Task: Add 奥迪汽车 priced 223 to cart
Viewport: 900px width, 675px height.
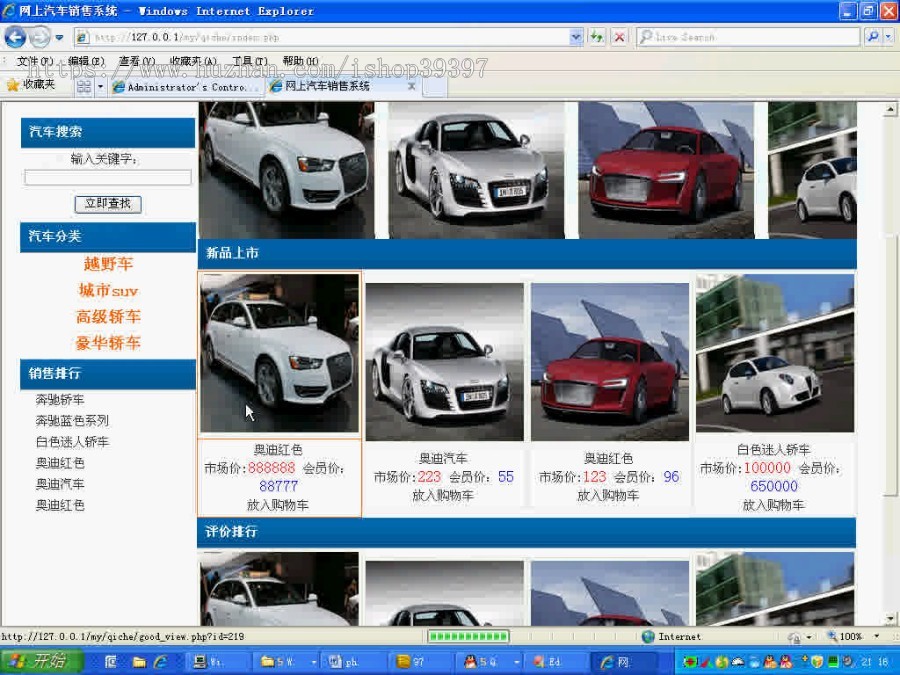Action: click(443, 495)
